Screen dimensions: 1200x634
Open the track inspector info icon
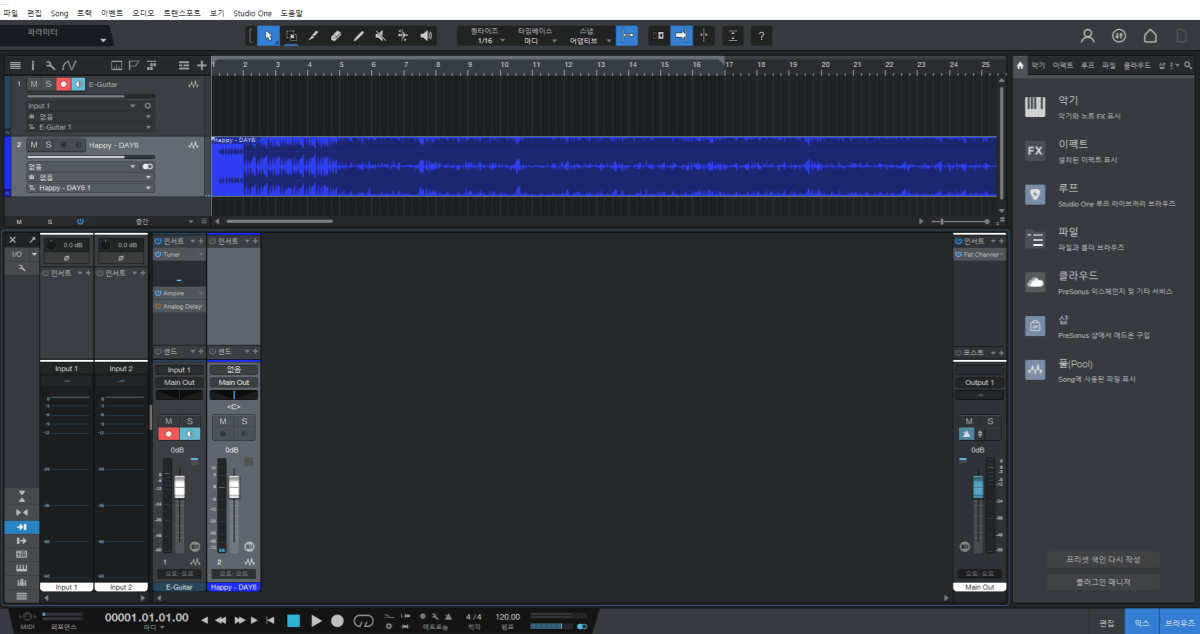tap(33, 65)
